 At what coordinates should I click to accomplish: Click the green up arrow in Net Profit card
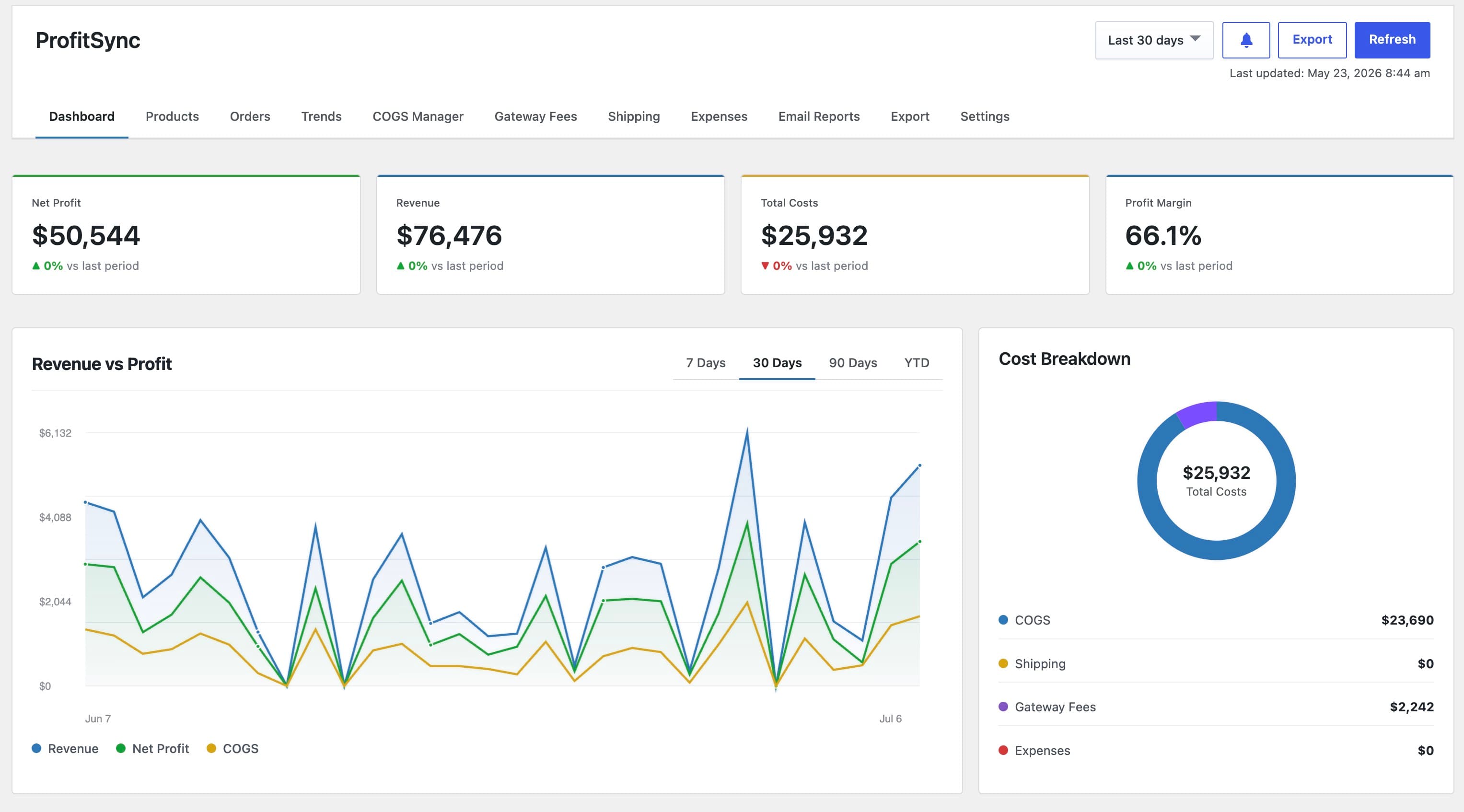(36, 266)
